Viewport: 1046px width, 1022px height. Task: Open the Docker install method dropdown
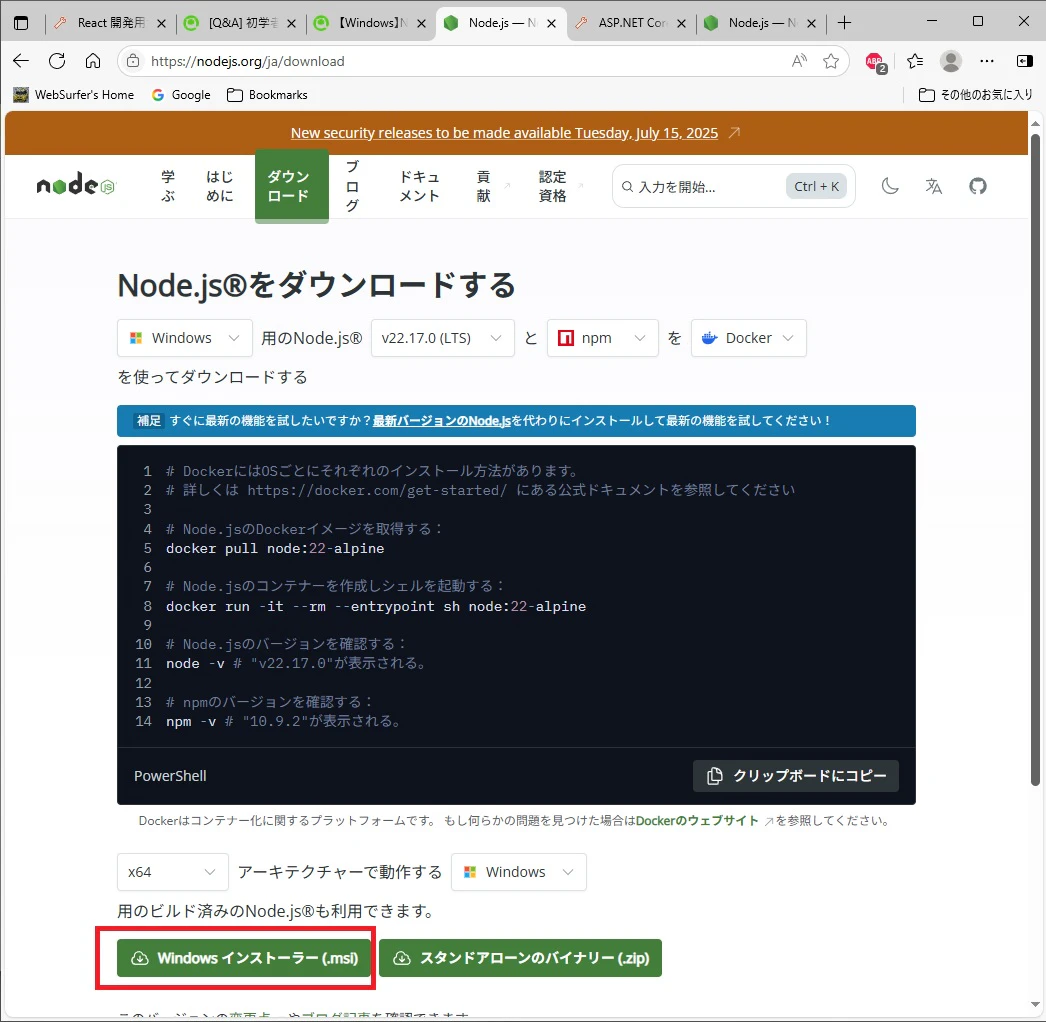click(x=748, y=338)
